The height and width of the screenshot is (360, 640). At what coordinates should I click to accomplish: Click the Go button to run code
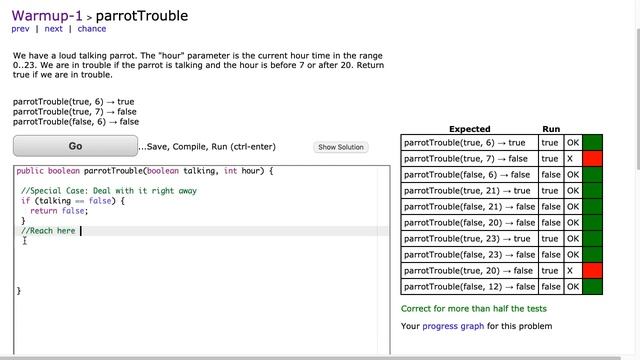pos(75,146)
